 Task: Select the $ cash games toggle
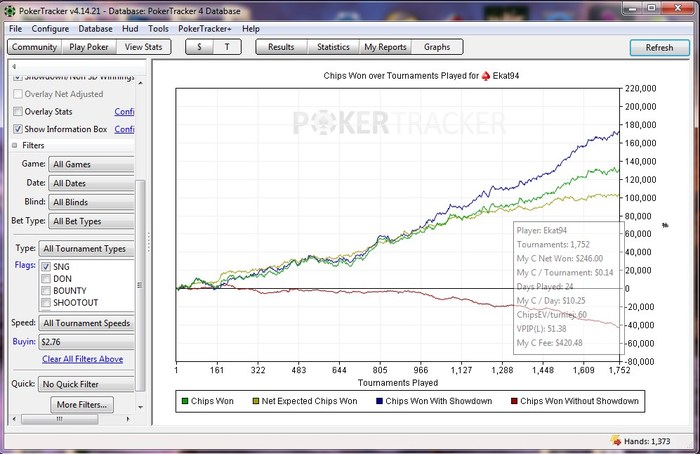point(199,47)
